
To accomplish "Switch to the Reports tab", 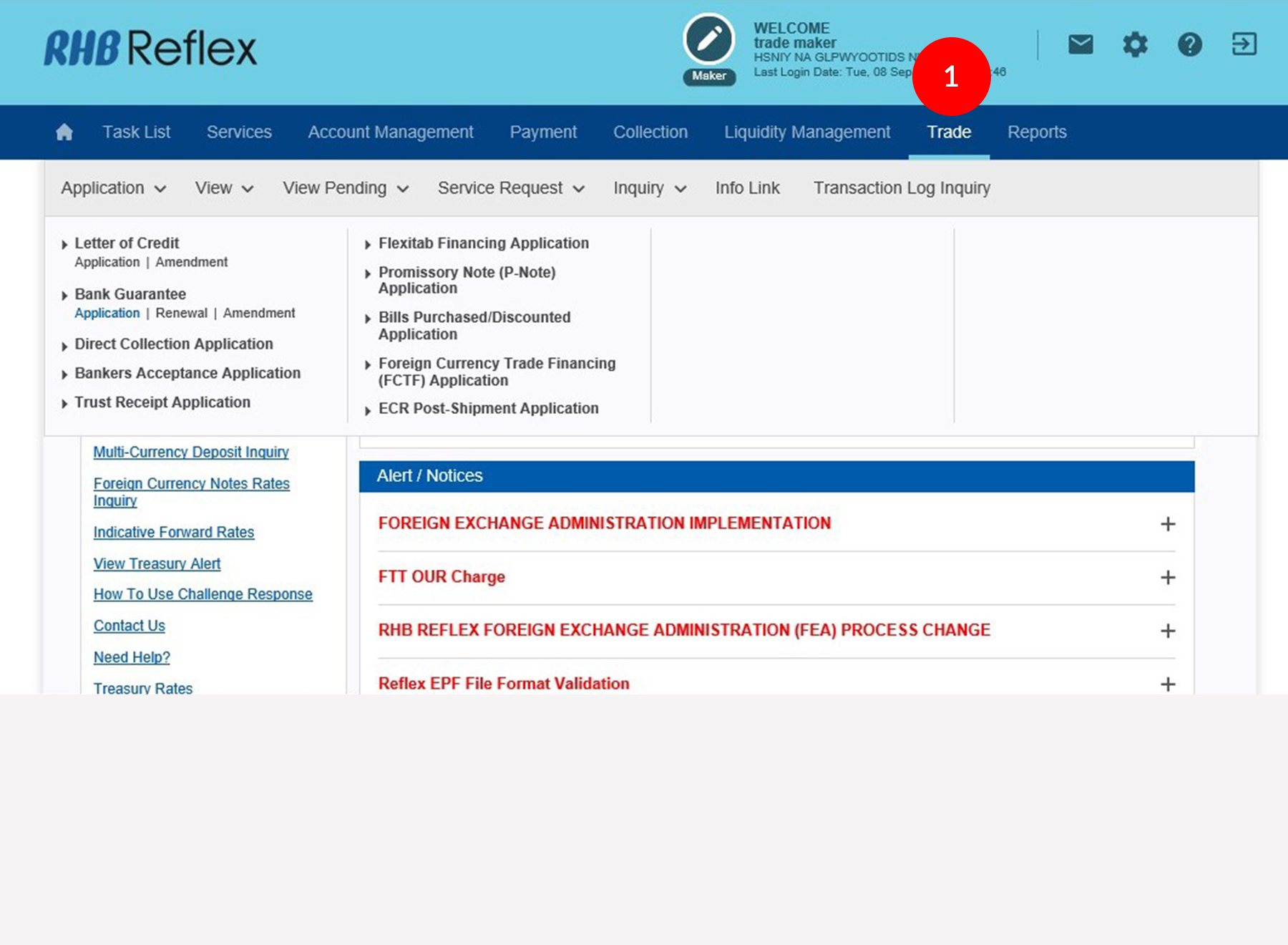I will click(x=1037, y=132).
